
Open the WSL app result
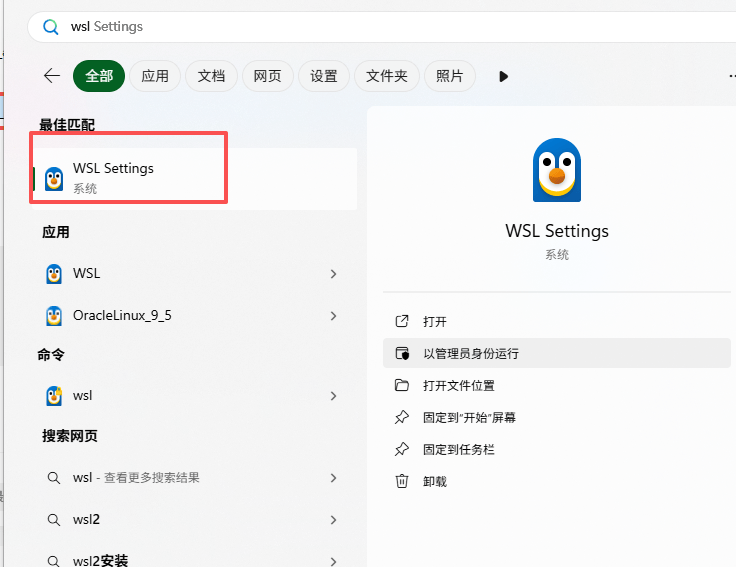(x=195, y=274)
